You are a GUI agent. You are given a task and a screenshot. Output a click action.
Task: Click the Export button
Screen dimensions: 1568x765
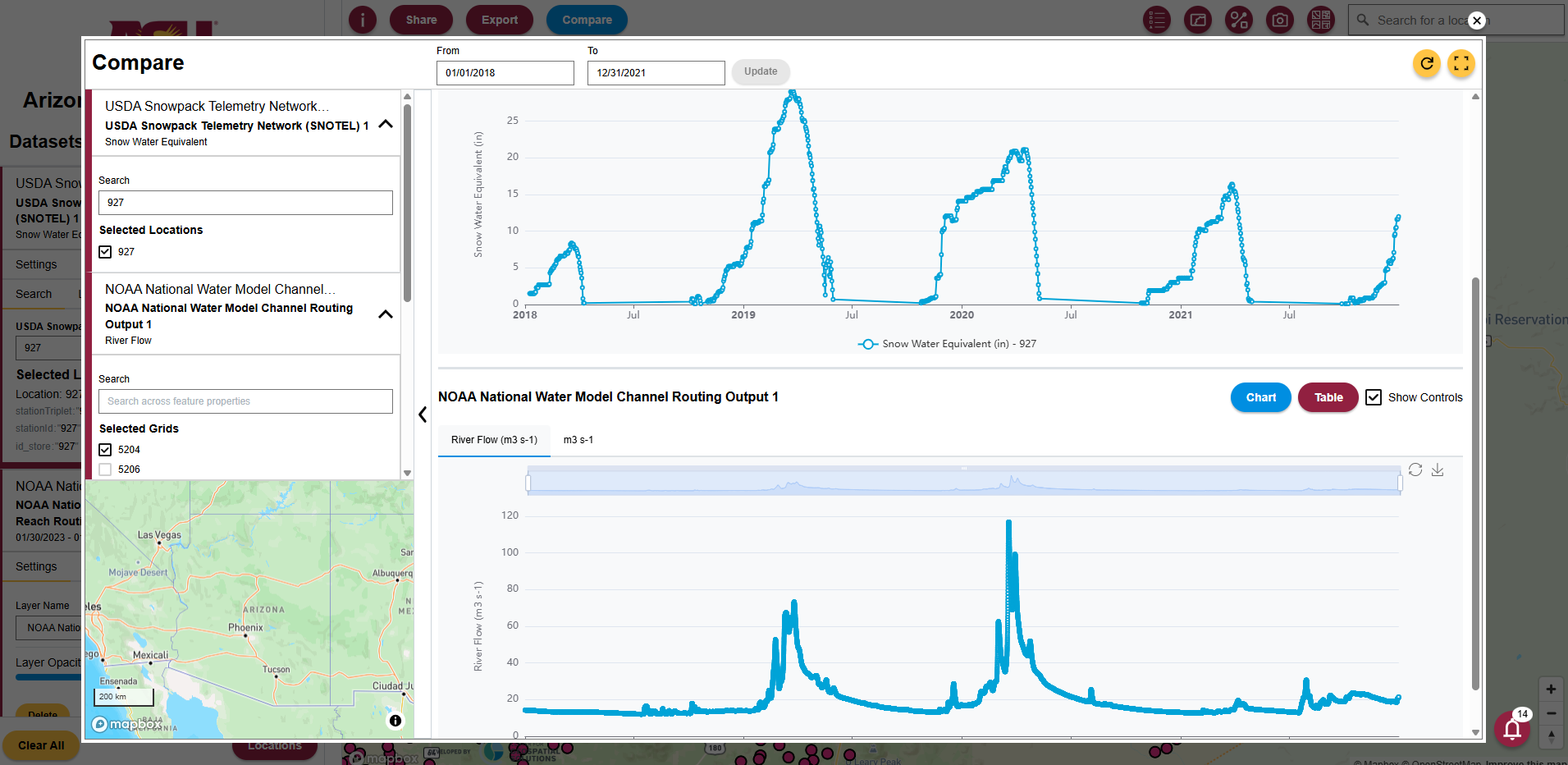500,20
